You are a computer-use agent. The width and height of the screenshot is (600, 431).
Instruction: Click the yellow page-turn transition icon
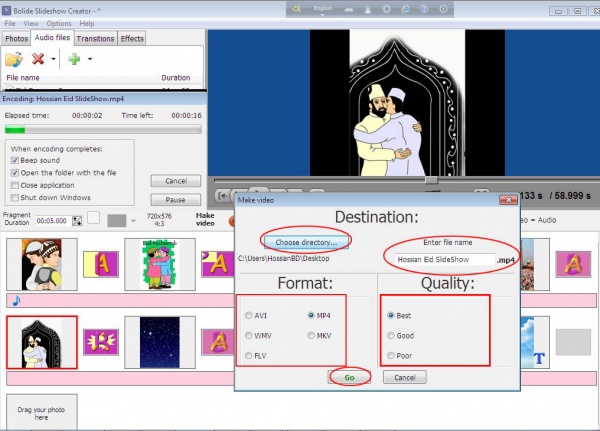coord(101,264)
